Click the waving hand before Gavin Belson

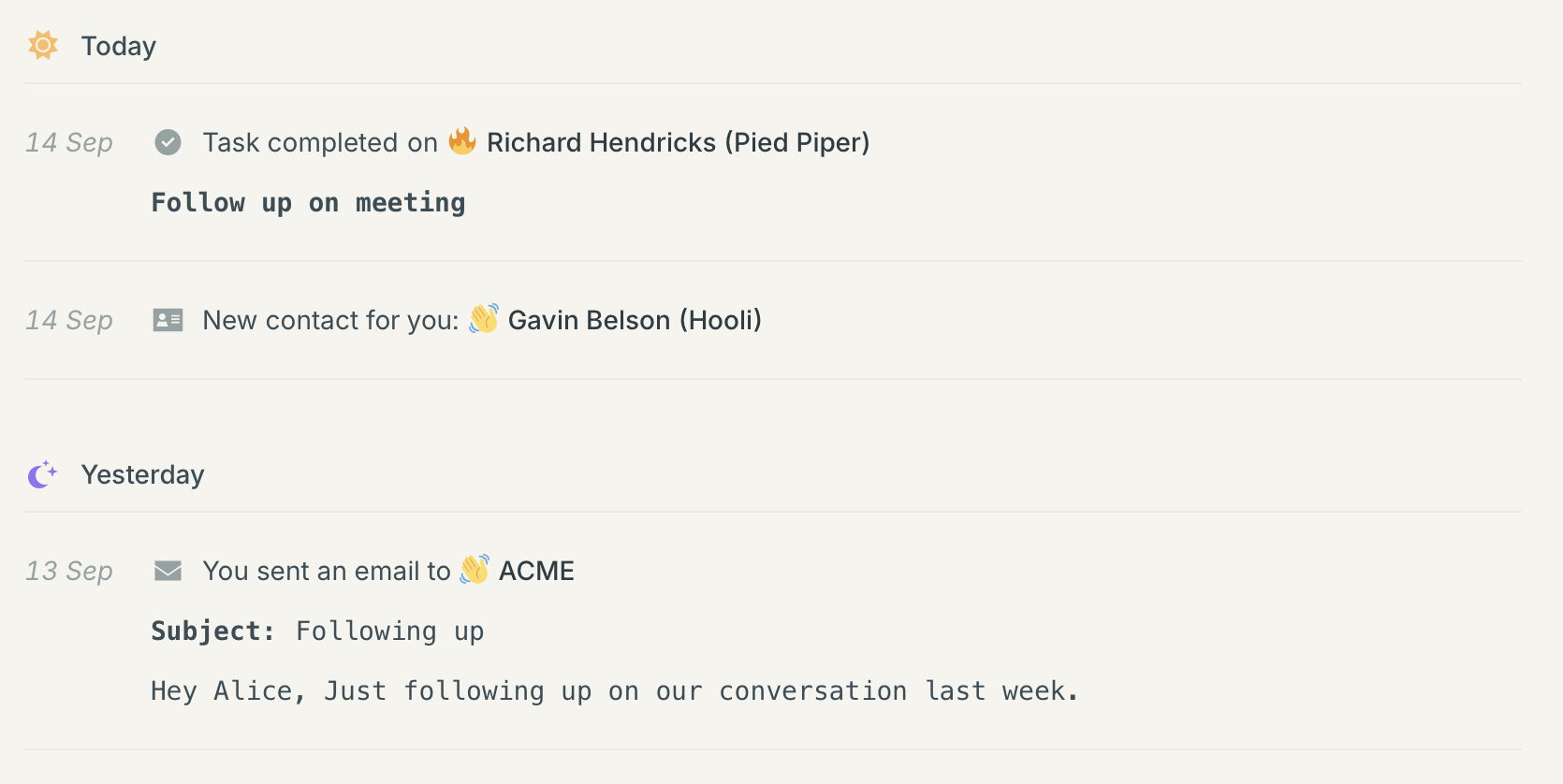pos(484,319)
